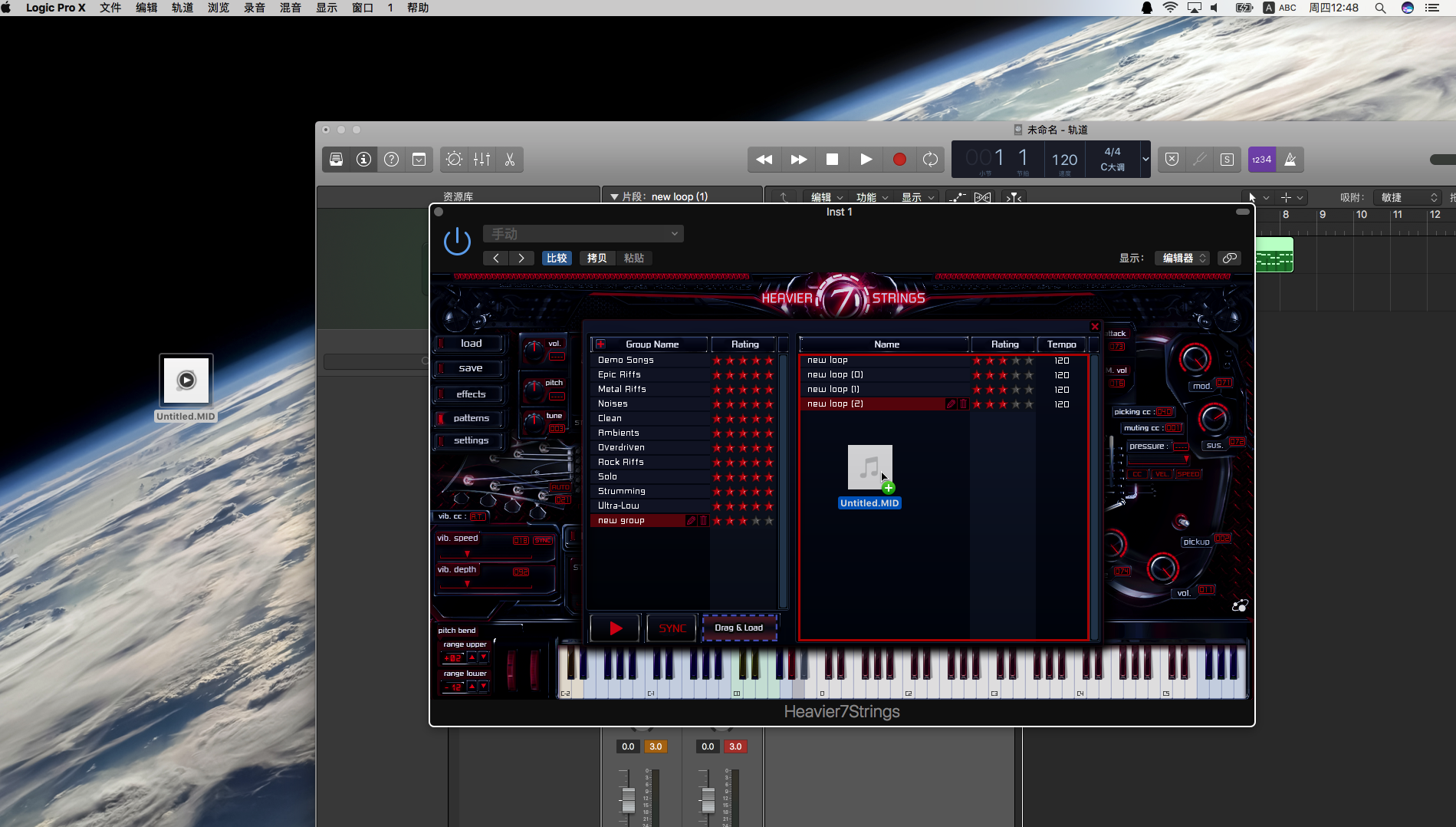Click the load button in Heavier7Strings

pos(471,344)
